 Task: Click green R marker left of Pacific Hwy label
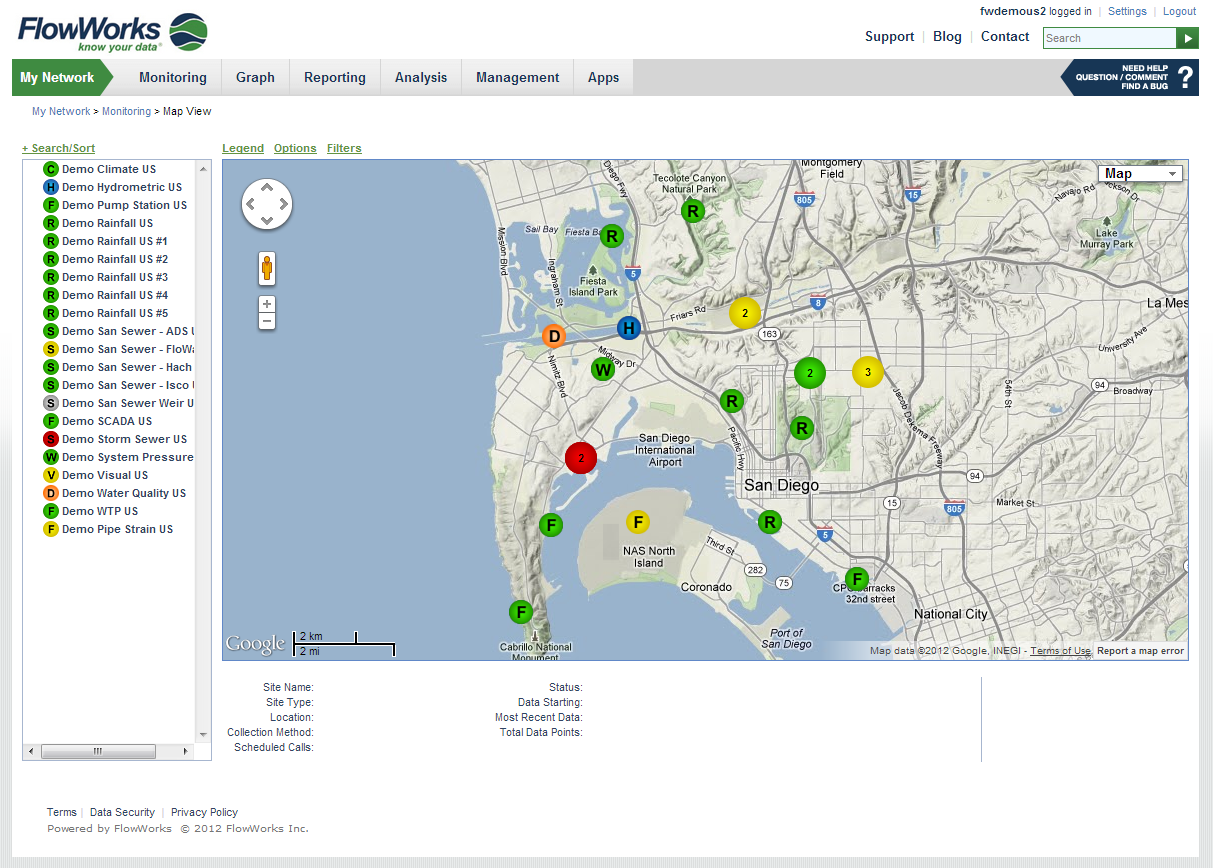click(732, 401)
